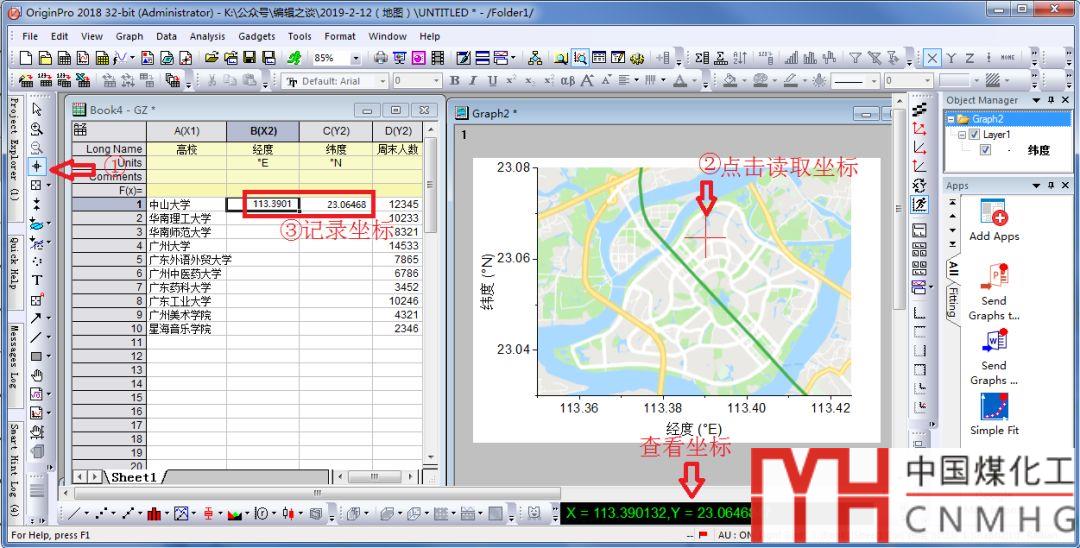Select the Pointer arrow tool
This screenshot has width=1080, height=548.
37,109
